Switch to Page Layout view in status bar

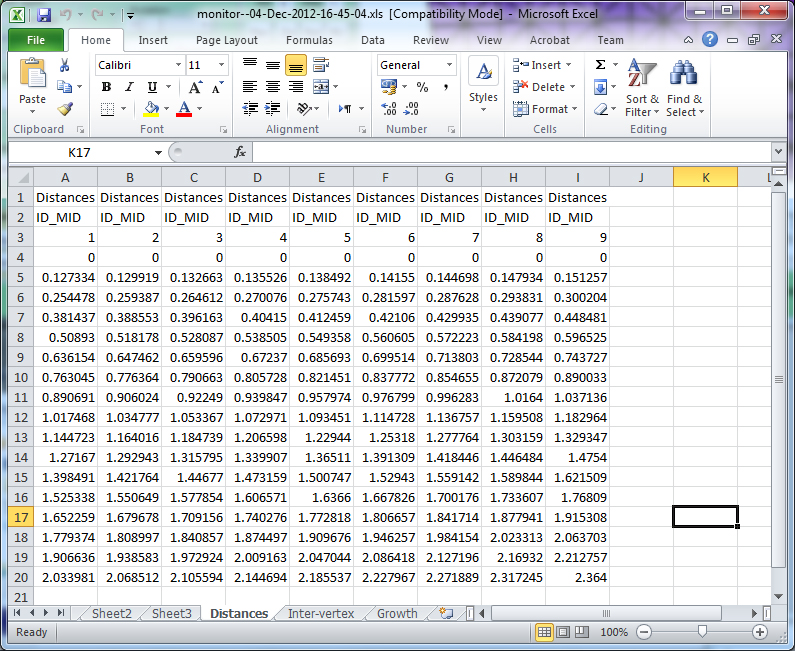(565, 632)
